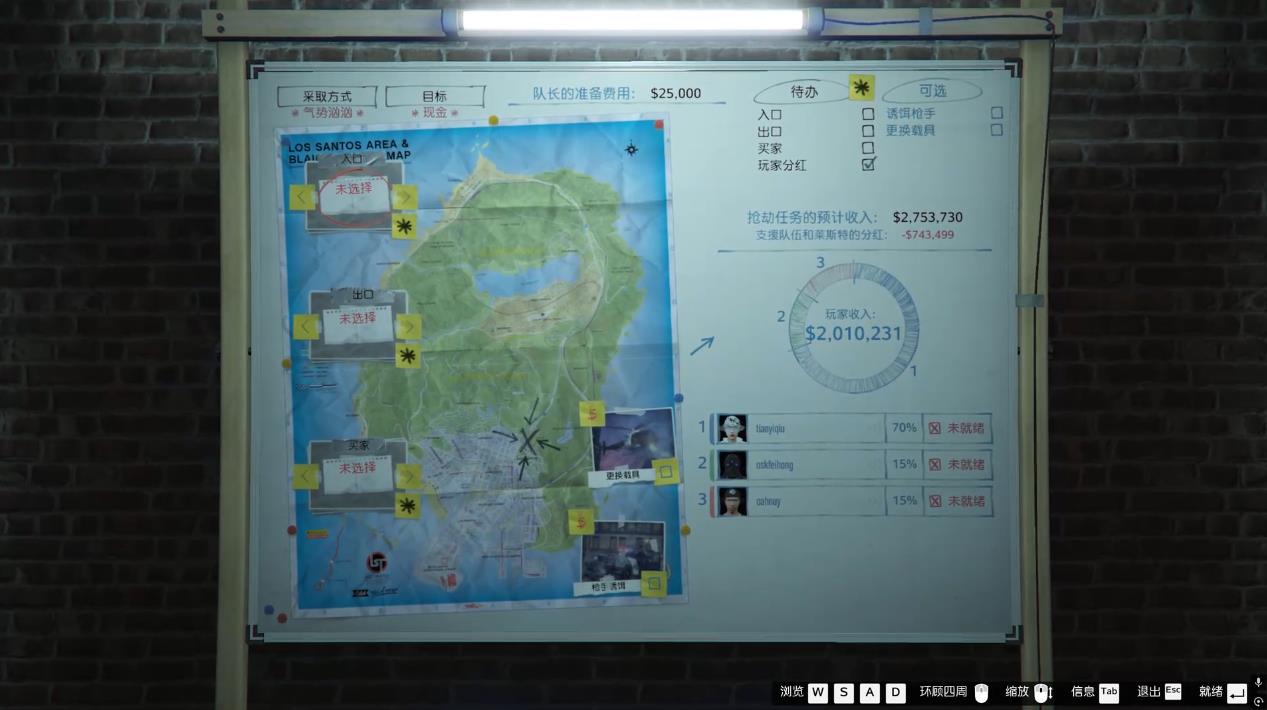Click the mouse icon next to 环顾四周
This screenshot has width=1267, height=710.
pyautogui.click(x=981, y=692)
